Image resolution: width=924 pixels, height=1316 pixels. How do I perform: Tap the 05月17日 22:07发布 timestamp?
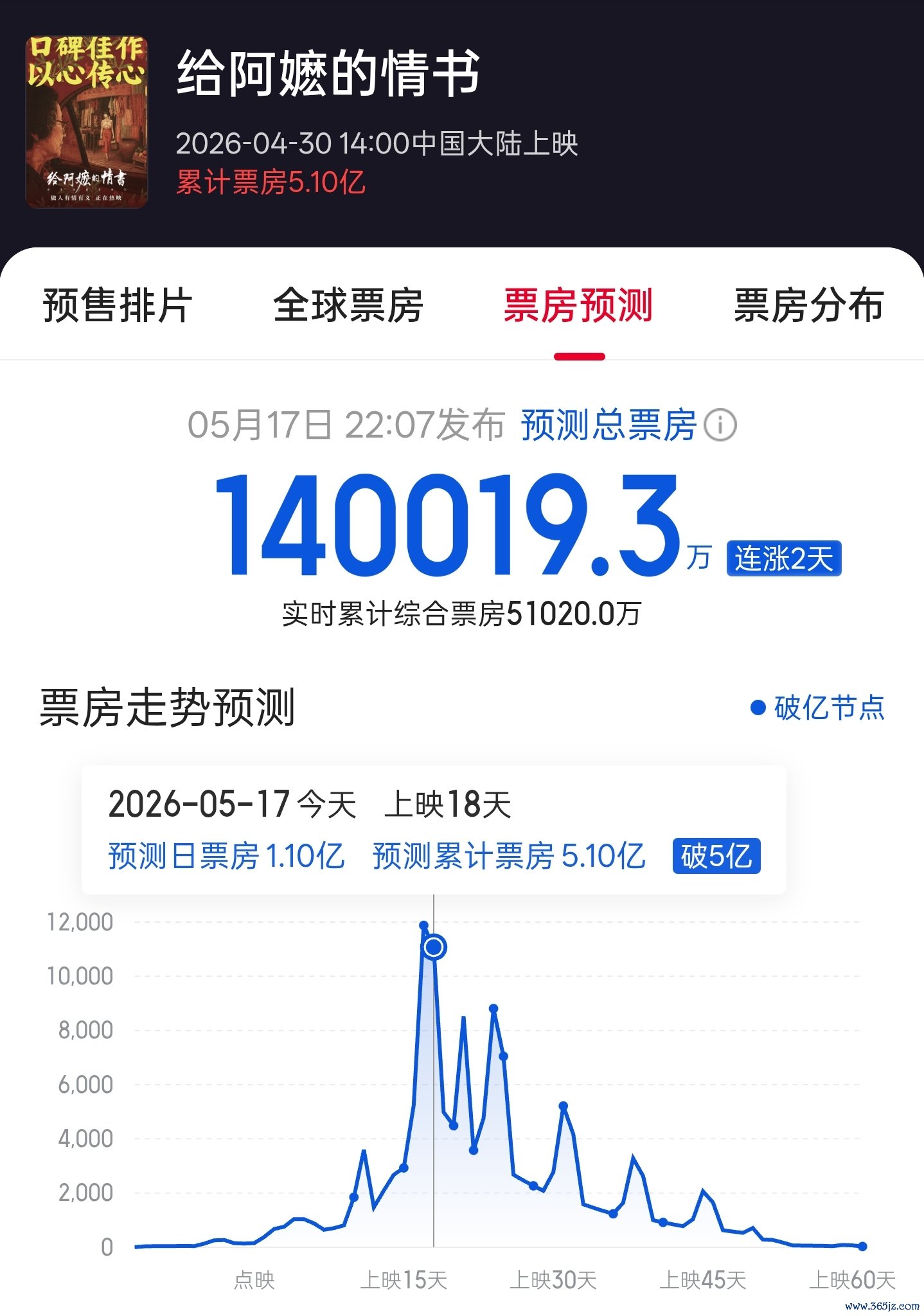tap(346, 425)
